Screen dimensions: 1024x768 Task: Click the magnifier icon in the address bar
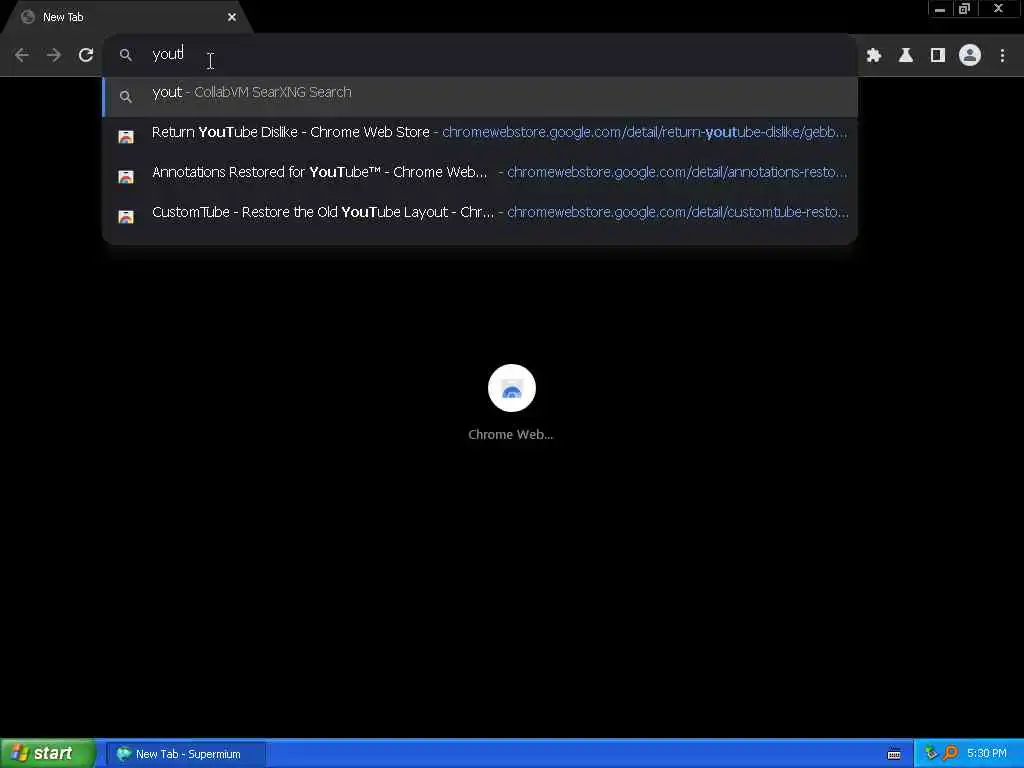[x=125, y=55]
